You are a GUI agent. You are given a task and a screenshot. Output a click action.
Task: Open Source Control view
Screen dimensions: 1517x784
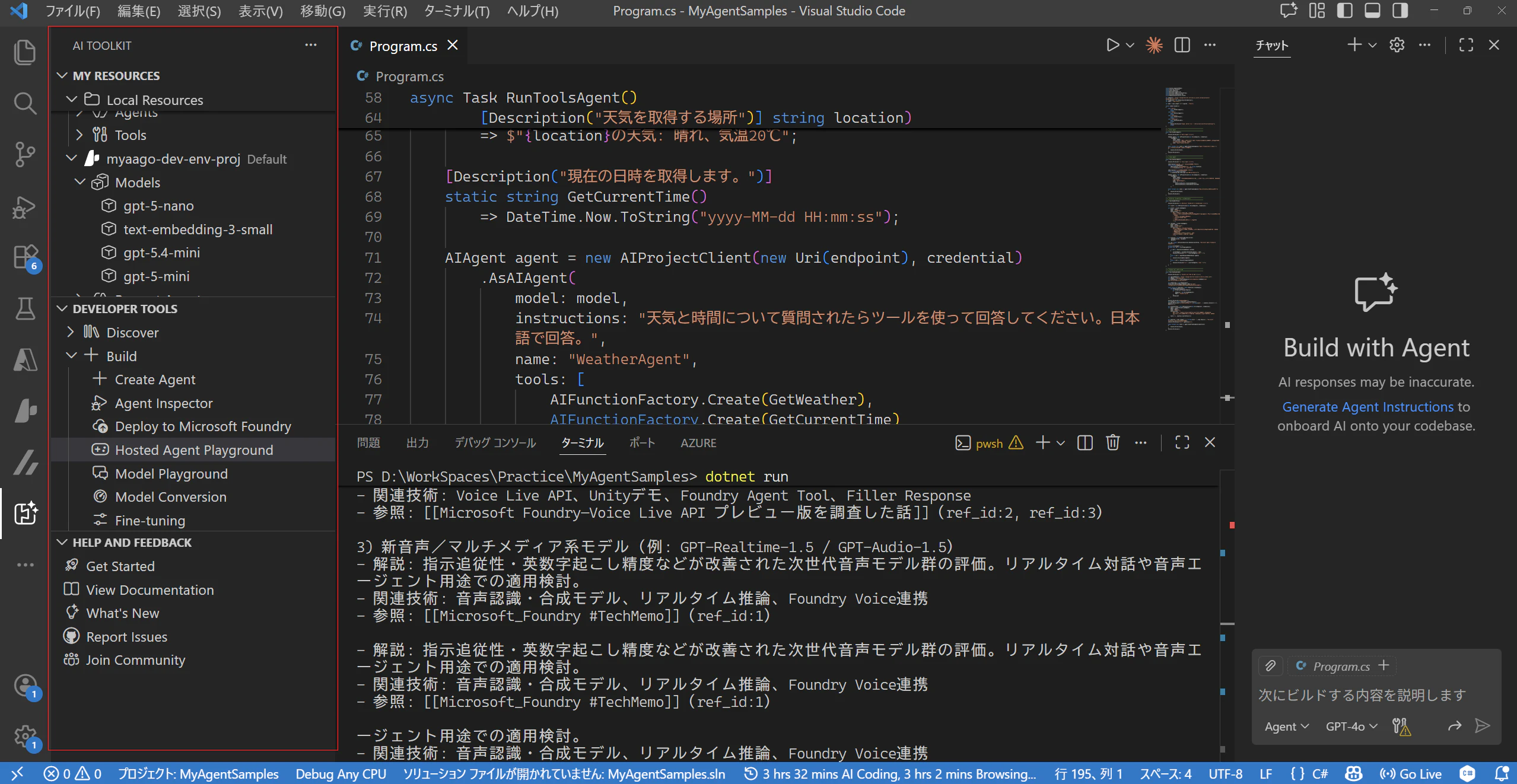point(24,155)
